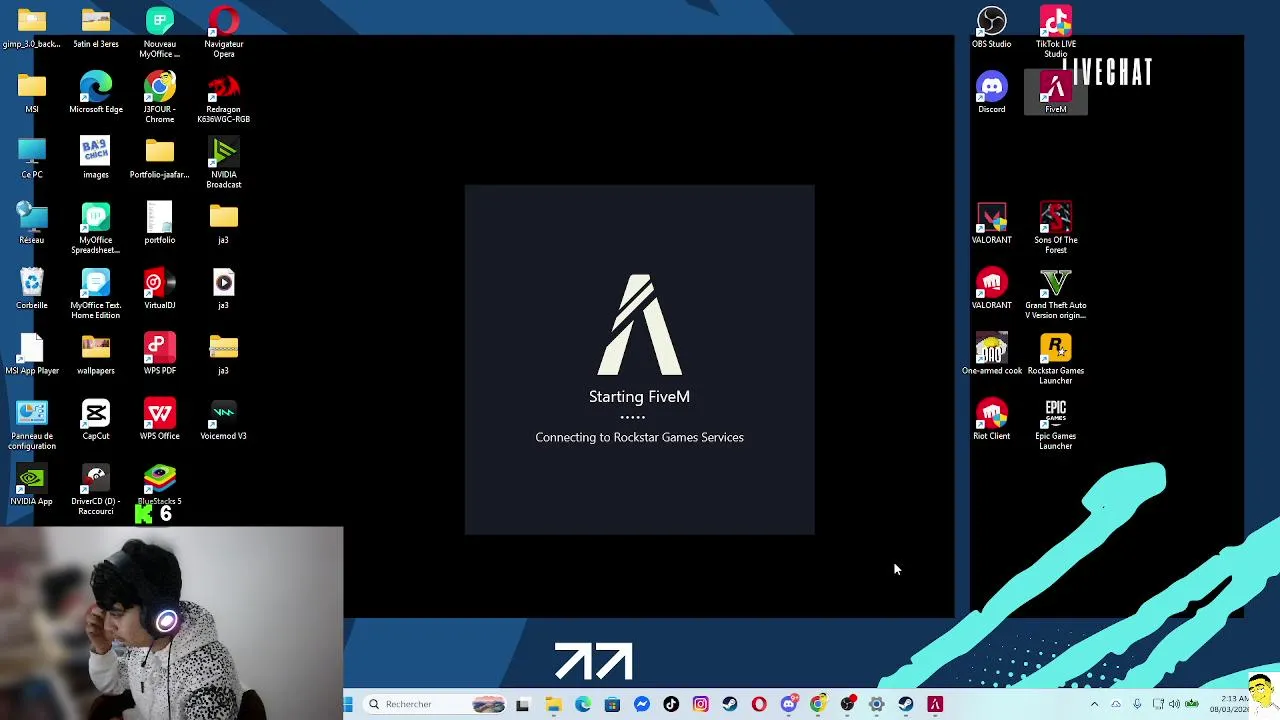Switch to OBS Studio in taskbar
This screenshot has width=1280, height=720.
coord(848,704)
